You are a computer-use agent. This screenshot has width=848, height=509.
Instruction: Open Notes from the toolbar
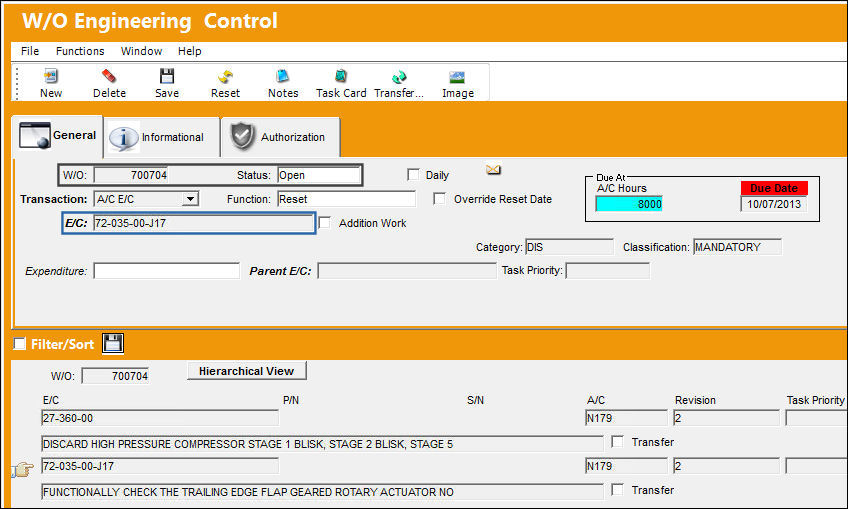283,76
